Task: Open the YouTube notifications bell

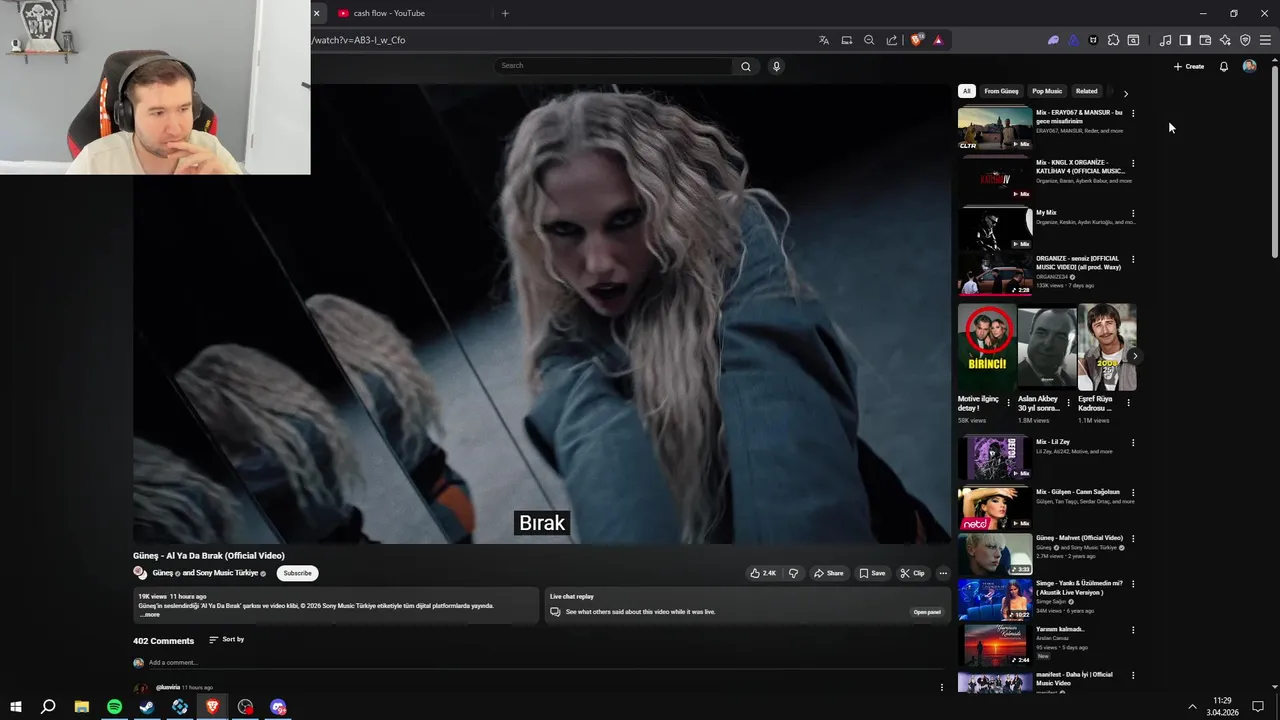Action: 1223,66
